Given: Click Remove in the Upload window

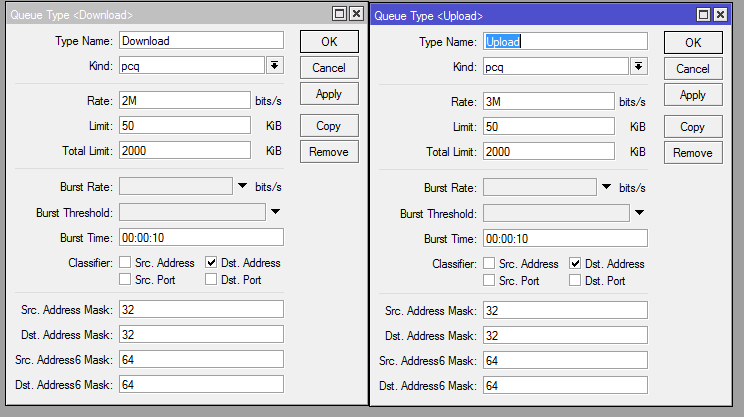Looking at the screenshot, I should click(x=693, y=153).
